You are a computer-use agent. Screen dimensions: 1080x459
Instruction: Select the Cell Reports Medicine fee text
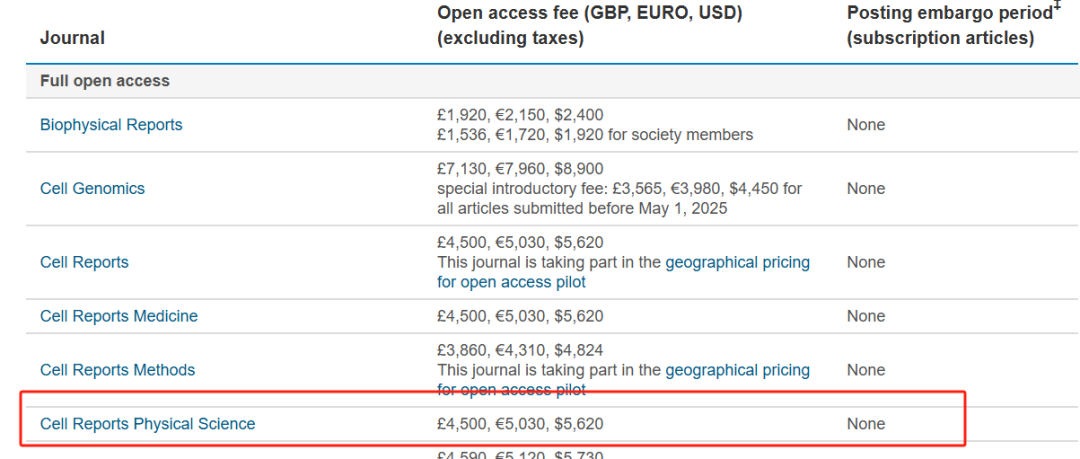520,316
